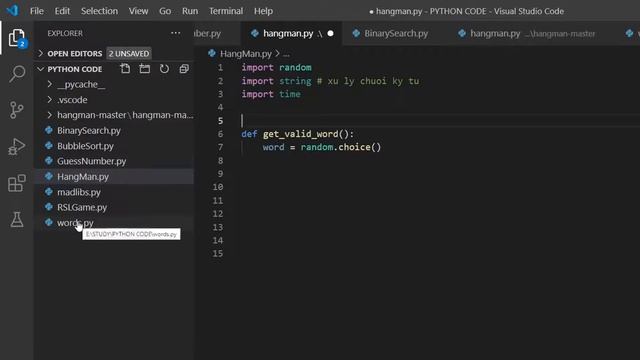Expand the Open Editors section

pyautogui.click(x=40, y=53)
